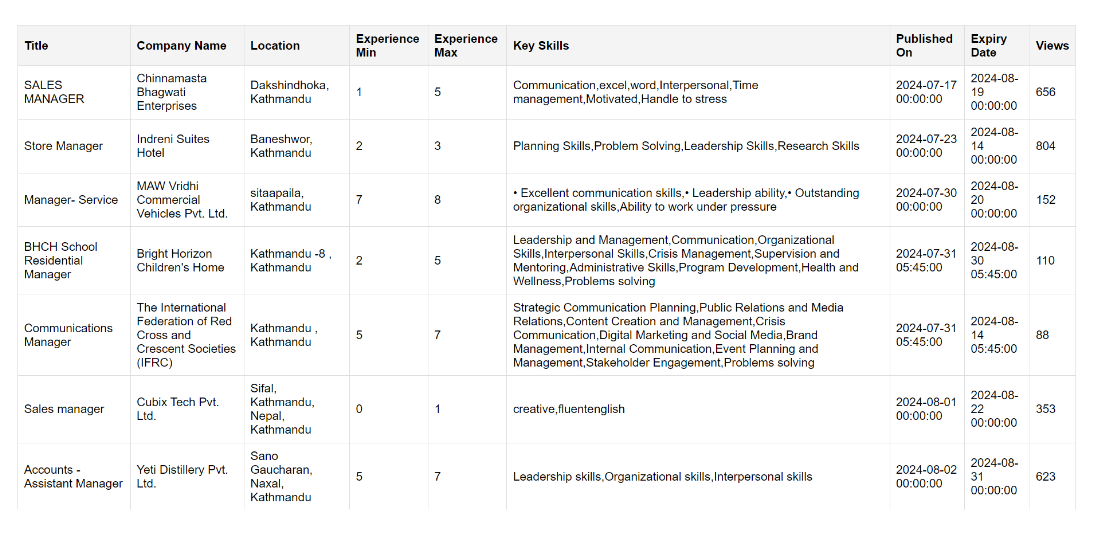This screenshot has height=552, width=1095.
Task: Select the Cubix Tech Pvt. Ltd. company cell
Action: [x=177, y=409]
